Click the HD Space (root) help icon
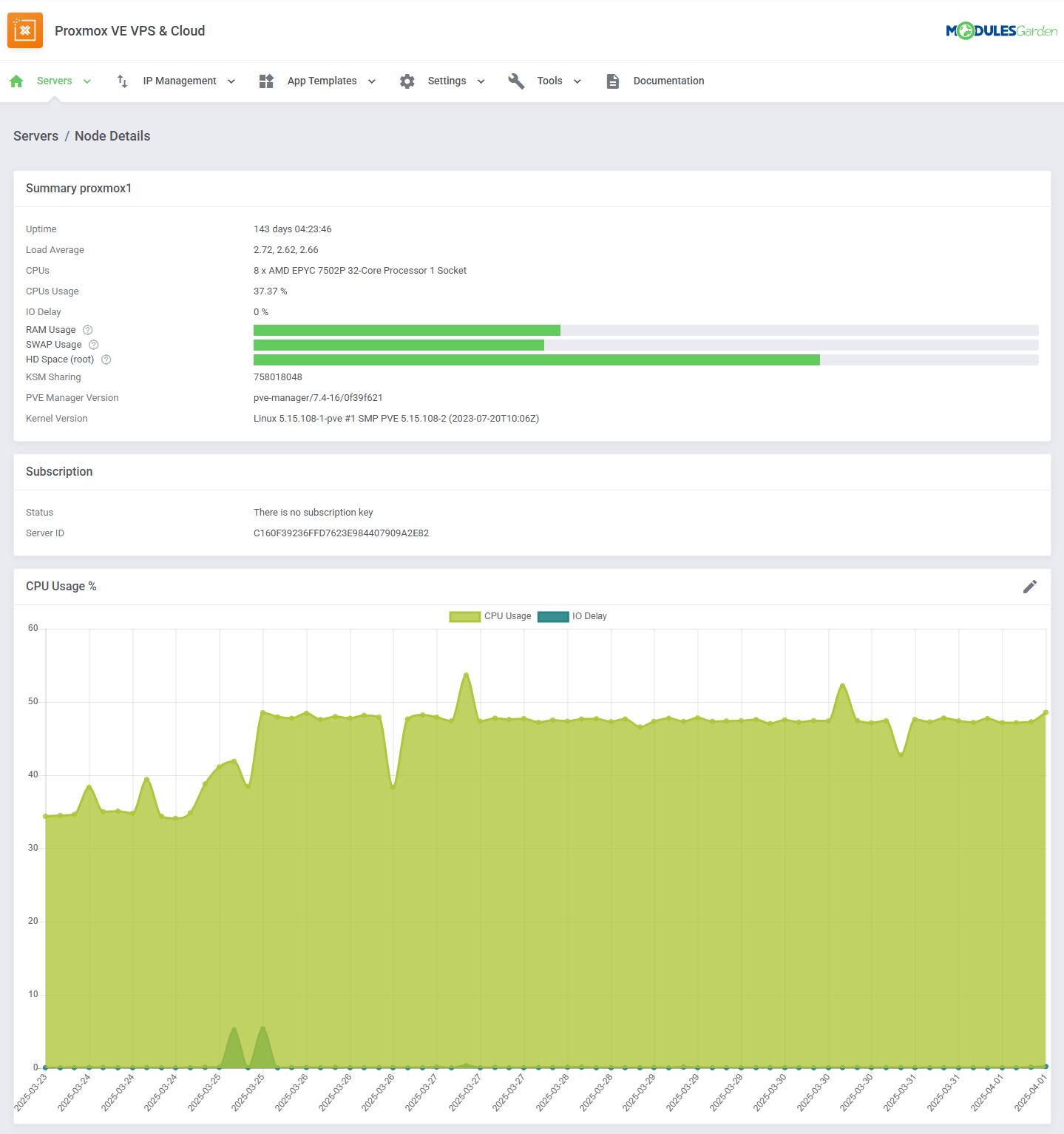The height and width of the screenshot is (1134, 1064). pyautogui.click(x=106, y=360)
